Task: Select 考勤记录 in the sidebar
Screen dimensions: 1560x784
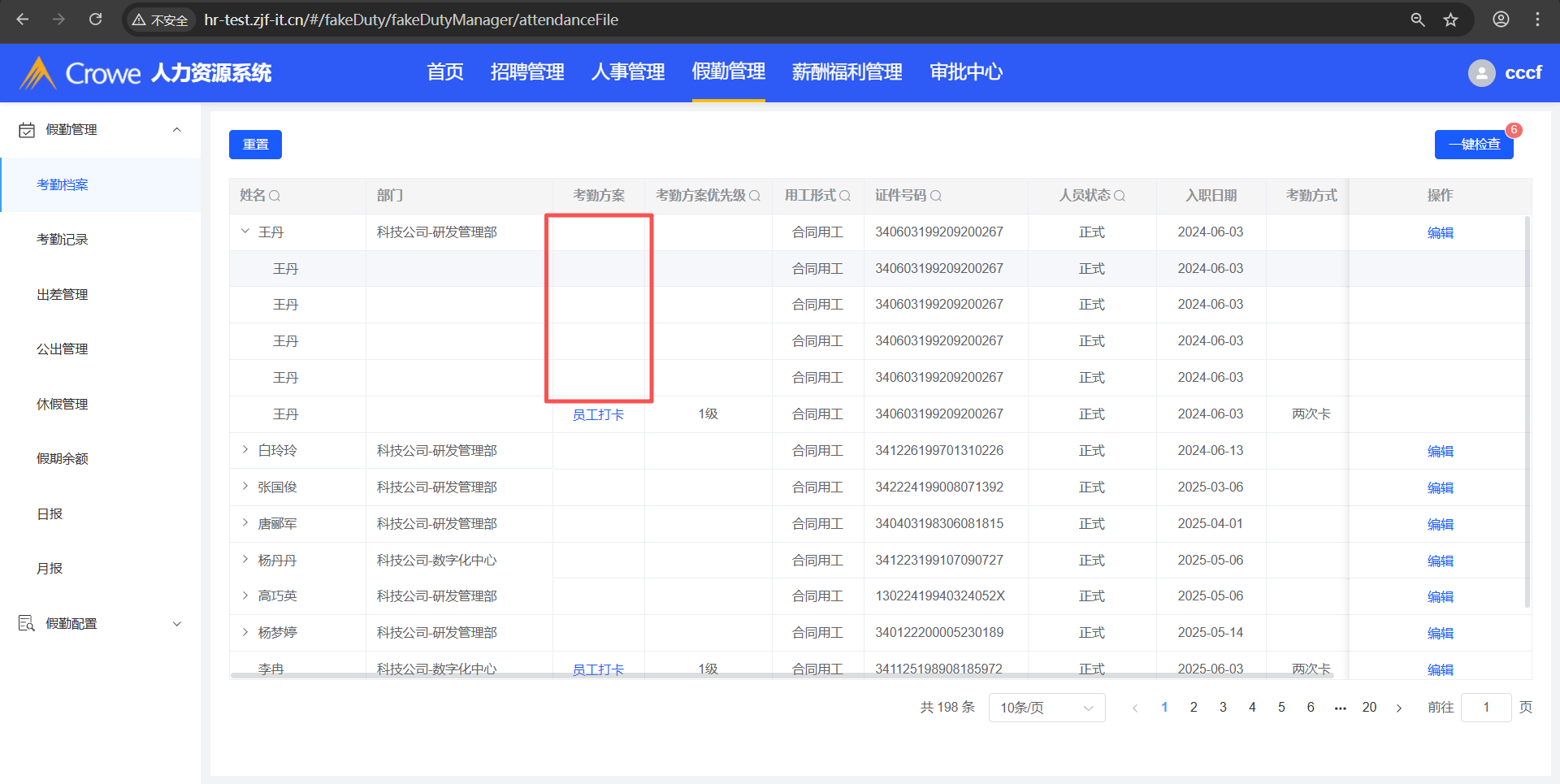Action: 63,240
